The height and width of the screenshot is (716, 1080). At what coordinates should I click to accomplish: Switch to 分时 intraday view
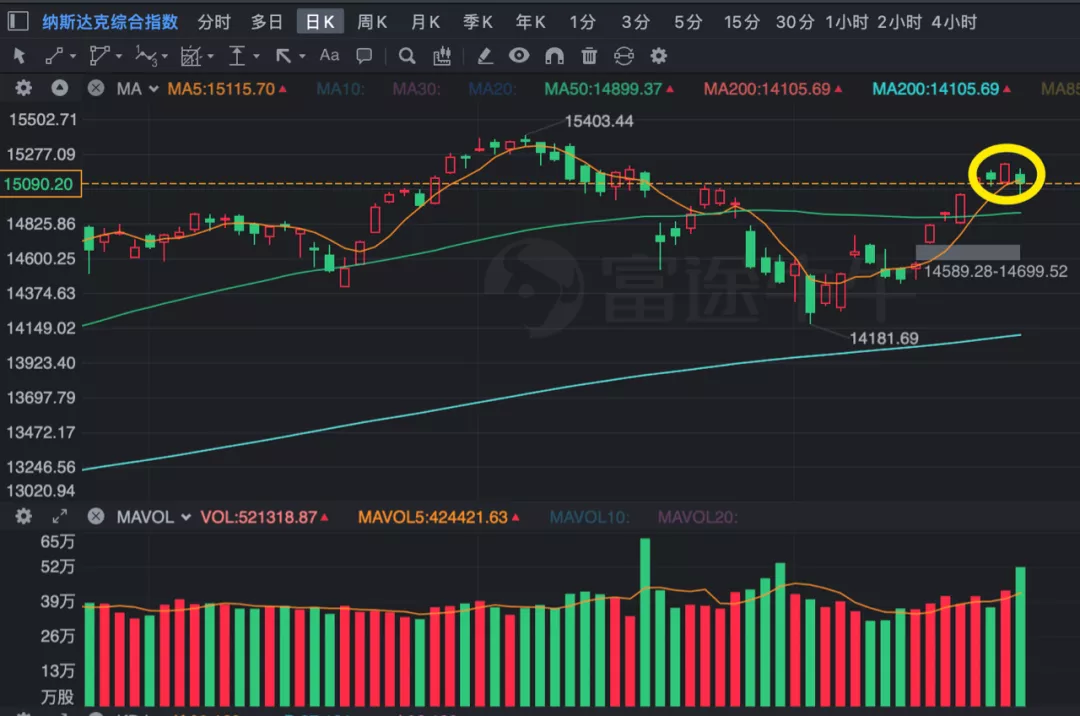click(x=214, y=22)
